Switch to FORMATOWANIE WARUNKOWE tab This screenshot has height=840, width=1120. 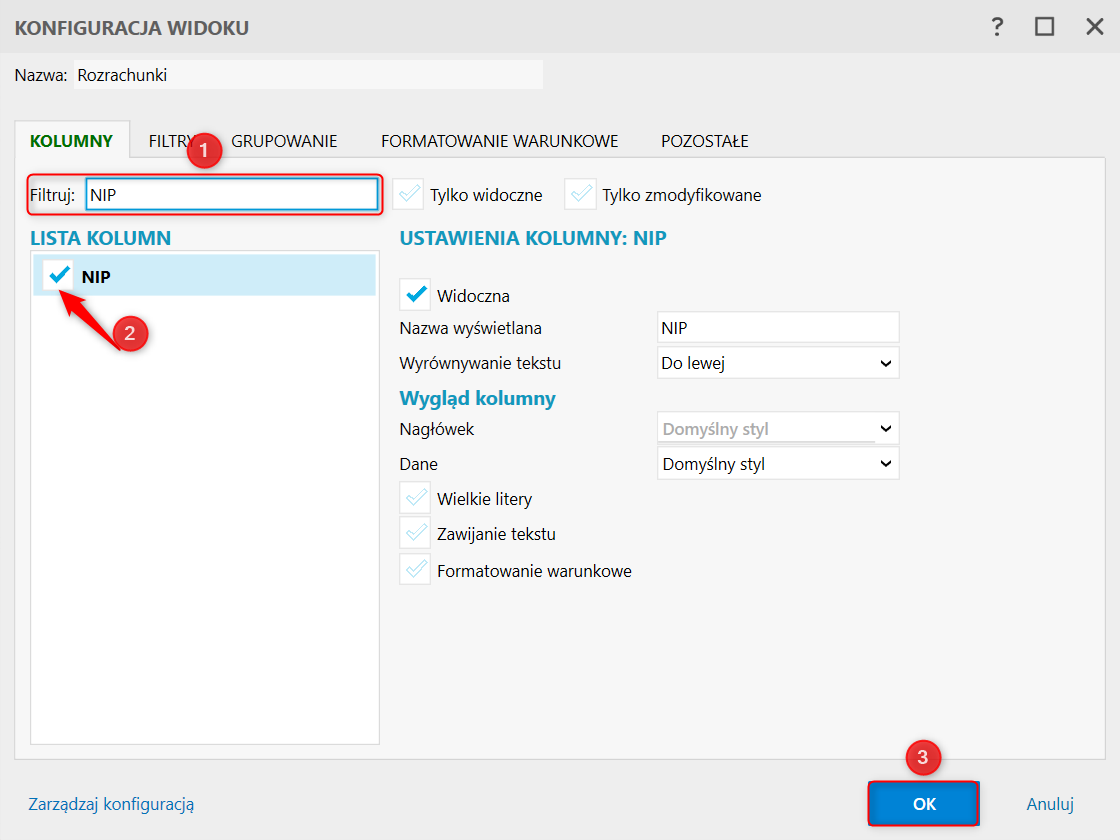point(499,141)
